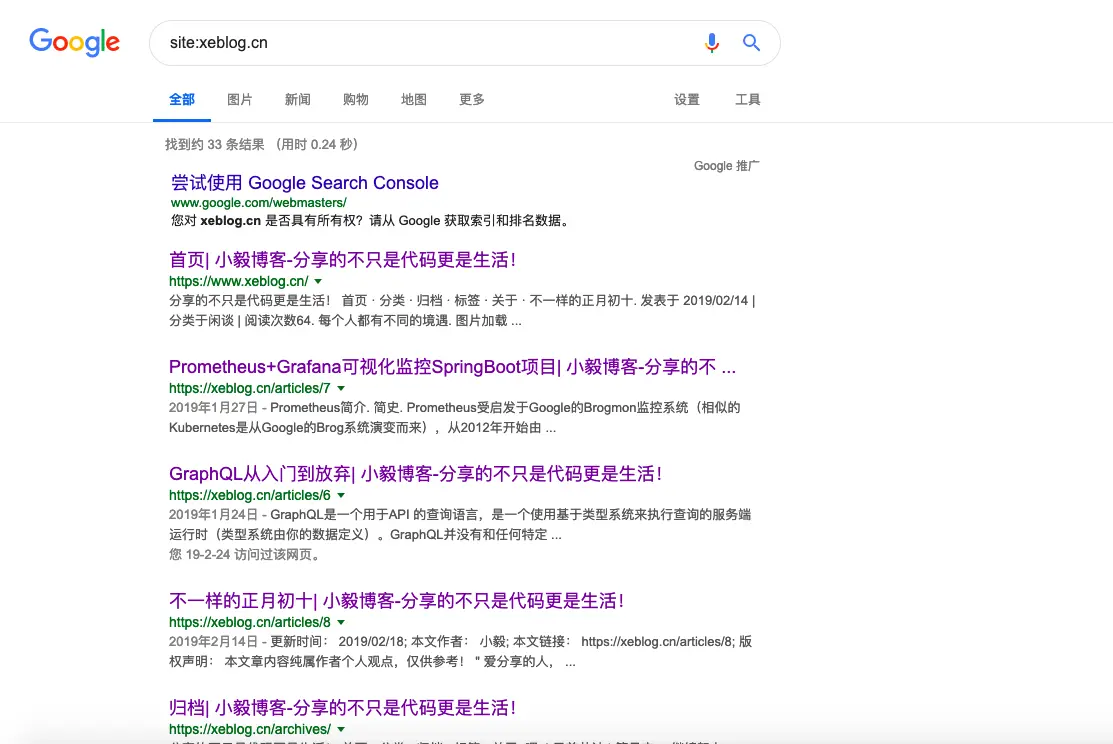The height and width of the screenshot is (744, 1113).
Task: Click https://xeblog.cn/articles/6 green URL
Action: pyautogui.click(x=250, y=496)
